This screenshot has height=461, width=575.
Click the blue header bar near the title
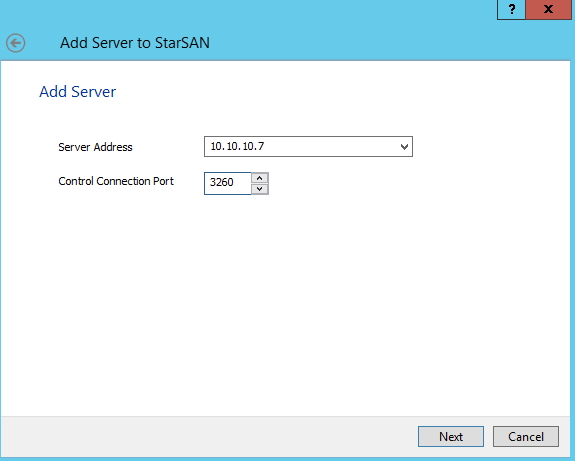[330, 43]
